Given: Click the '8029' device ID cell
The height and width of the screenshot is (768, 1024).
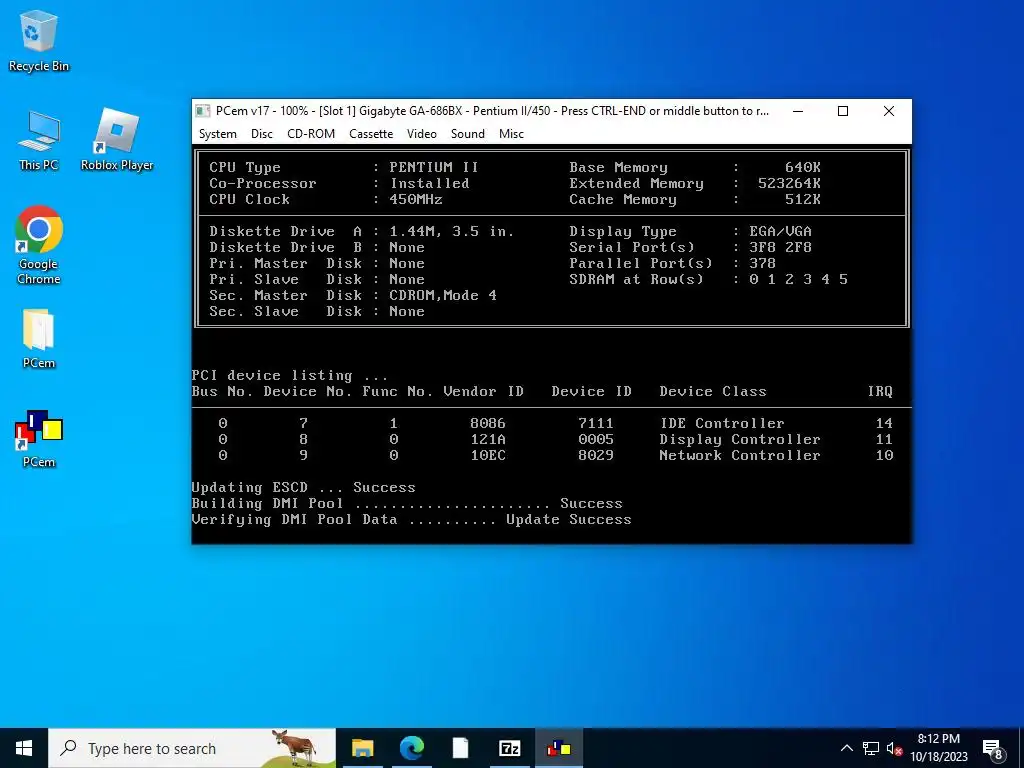Looking at the screenshot, I should tap(596, 455).
